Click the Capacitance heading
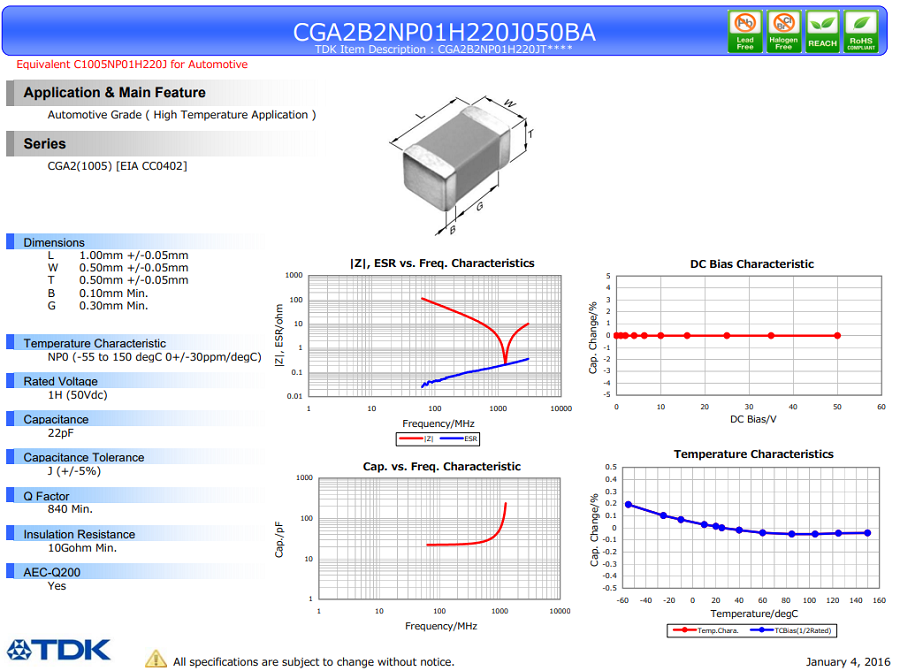 pyautogui.click(x=56, y=420)
